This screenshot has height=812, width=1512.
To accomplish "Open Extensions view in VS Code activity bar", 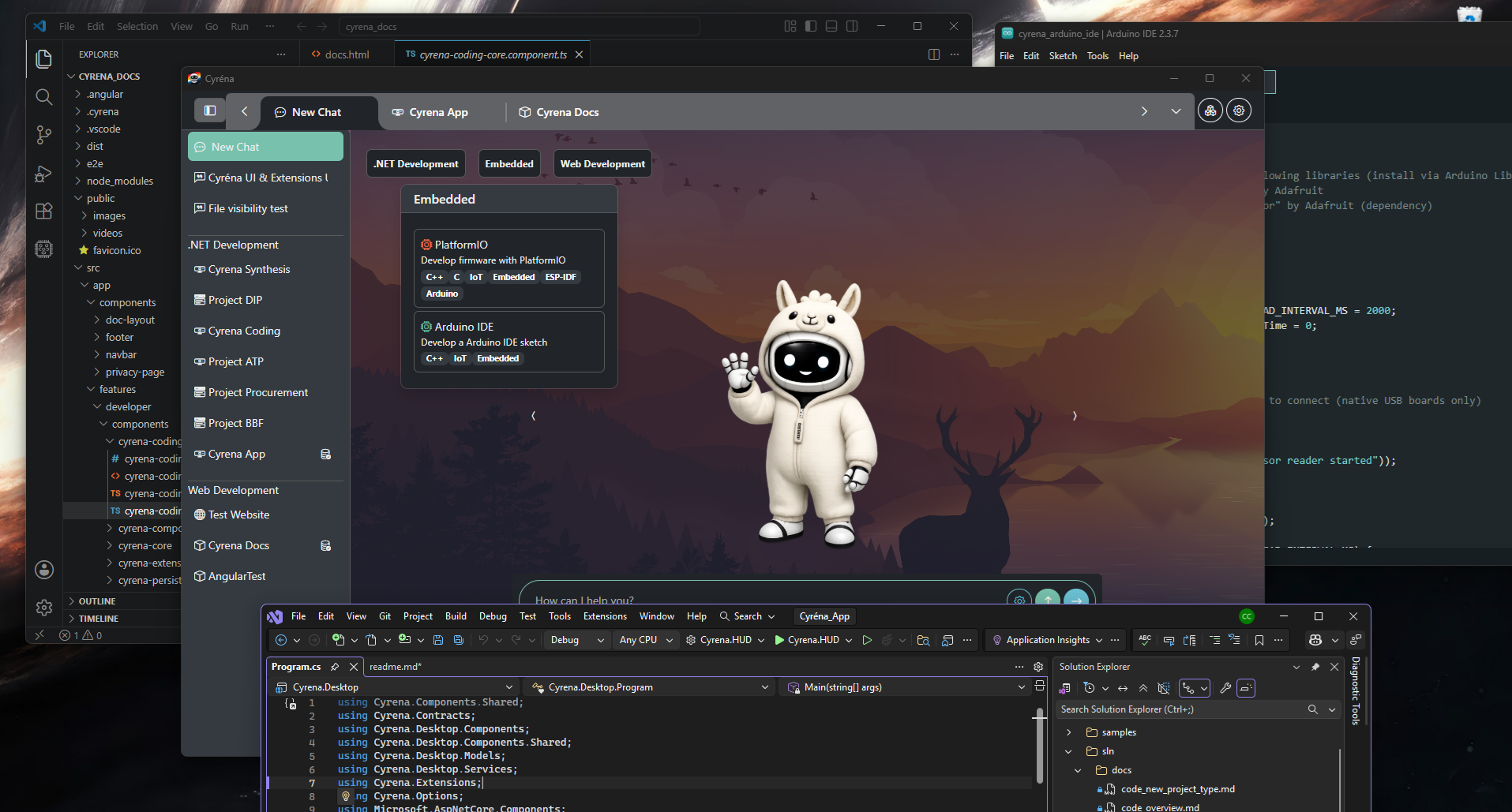I will coord(44,211).
